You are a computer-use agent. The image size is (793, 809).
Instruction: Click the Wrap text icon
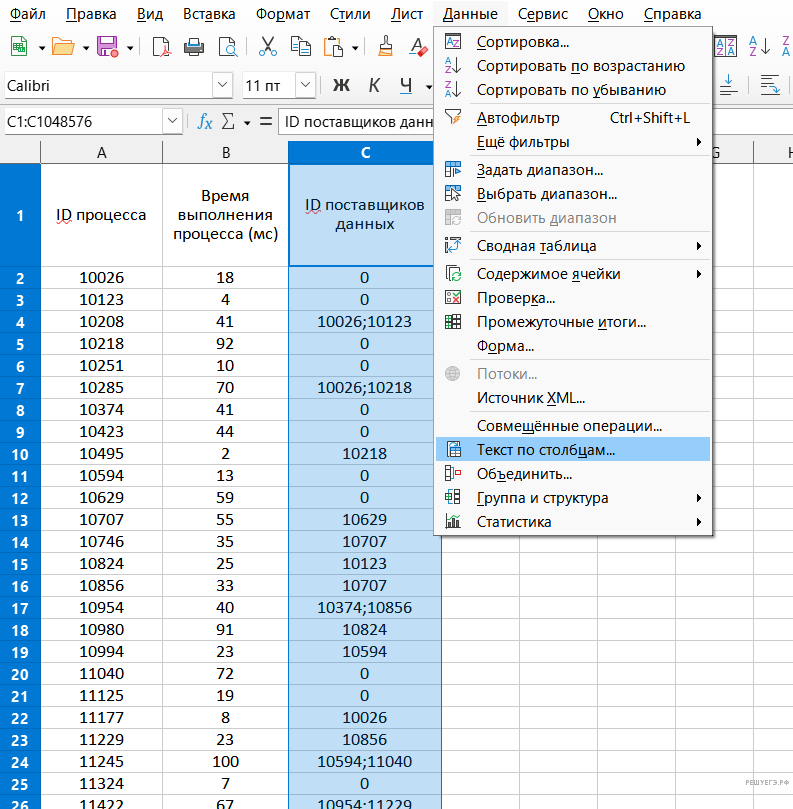770,85
